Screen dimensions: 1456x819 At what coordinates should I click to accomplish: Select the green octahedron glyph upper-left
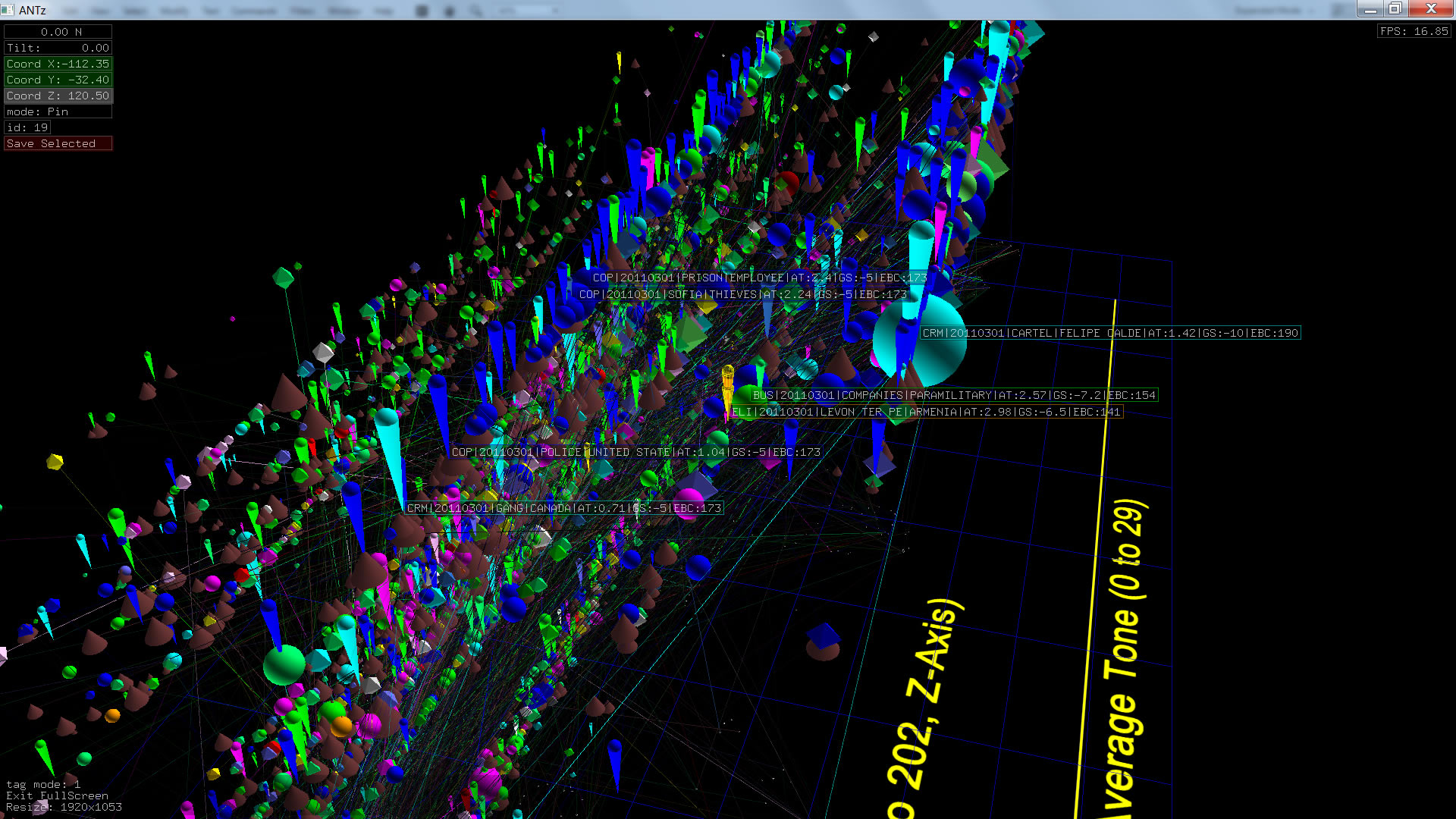pos(283,278)
